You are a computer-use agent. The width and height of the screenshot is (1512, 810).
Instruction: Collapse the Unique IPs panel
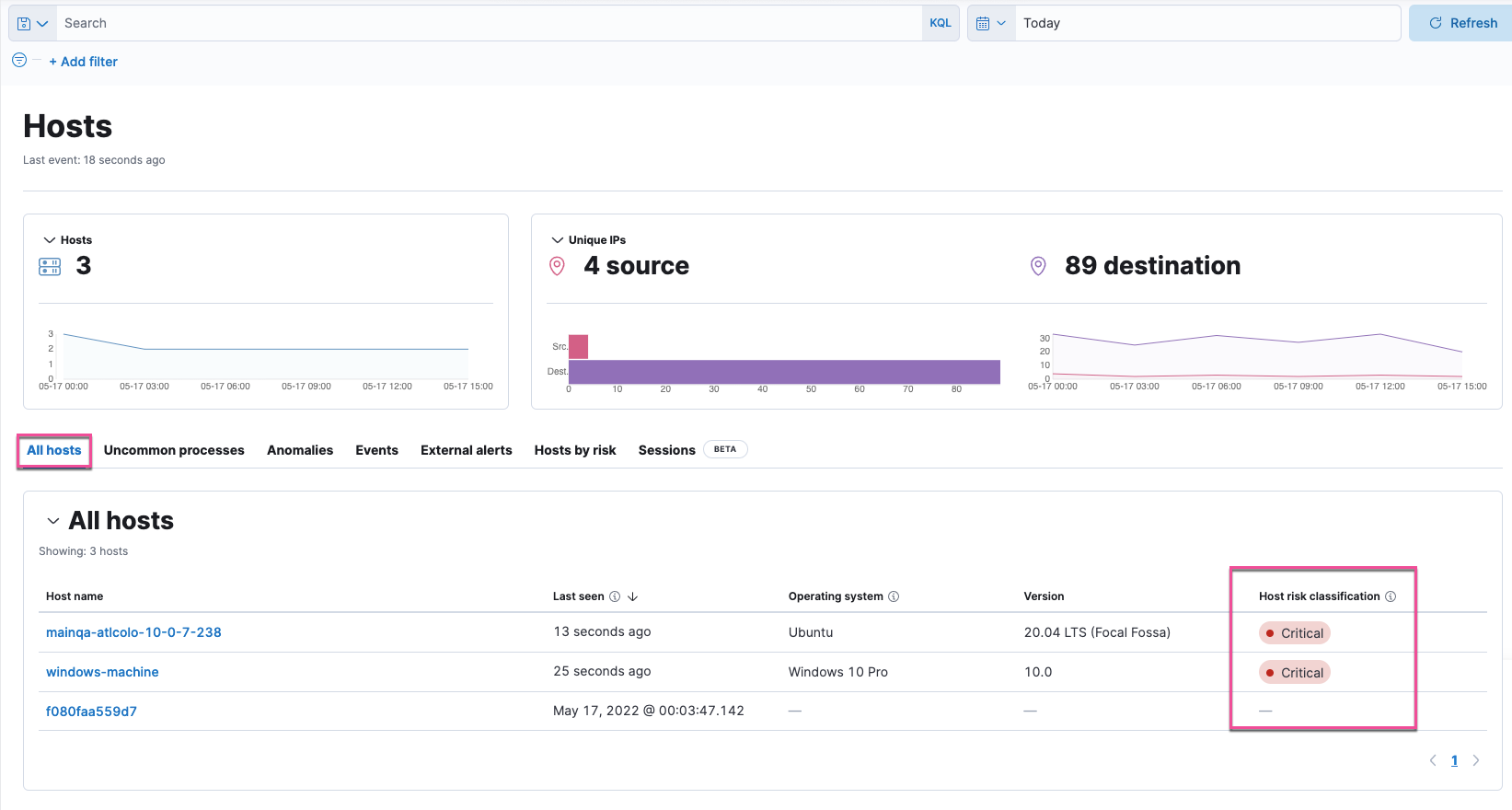tap(557, 240)
